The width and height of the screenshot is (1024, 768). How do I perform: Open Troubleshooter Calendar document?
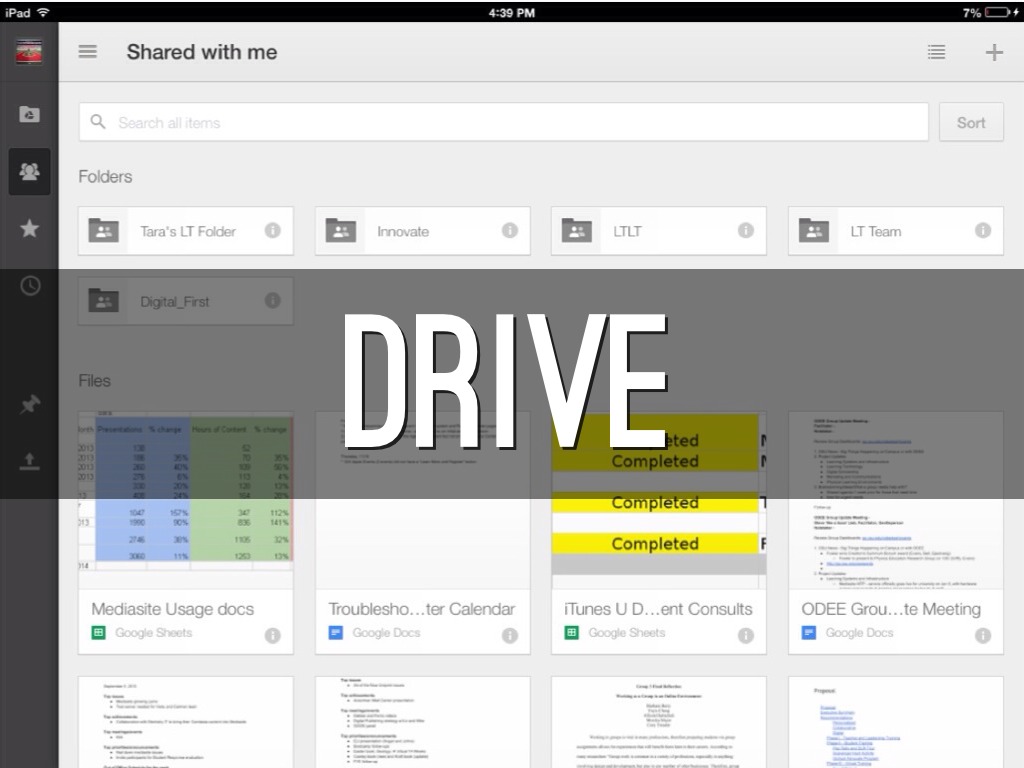pos(421,608)
